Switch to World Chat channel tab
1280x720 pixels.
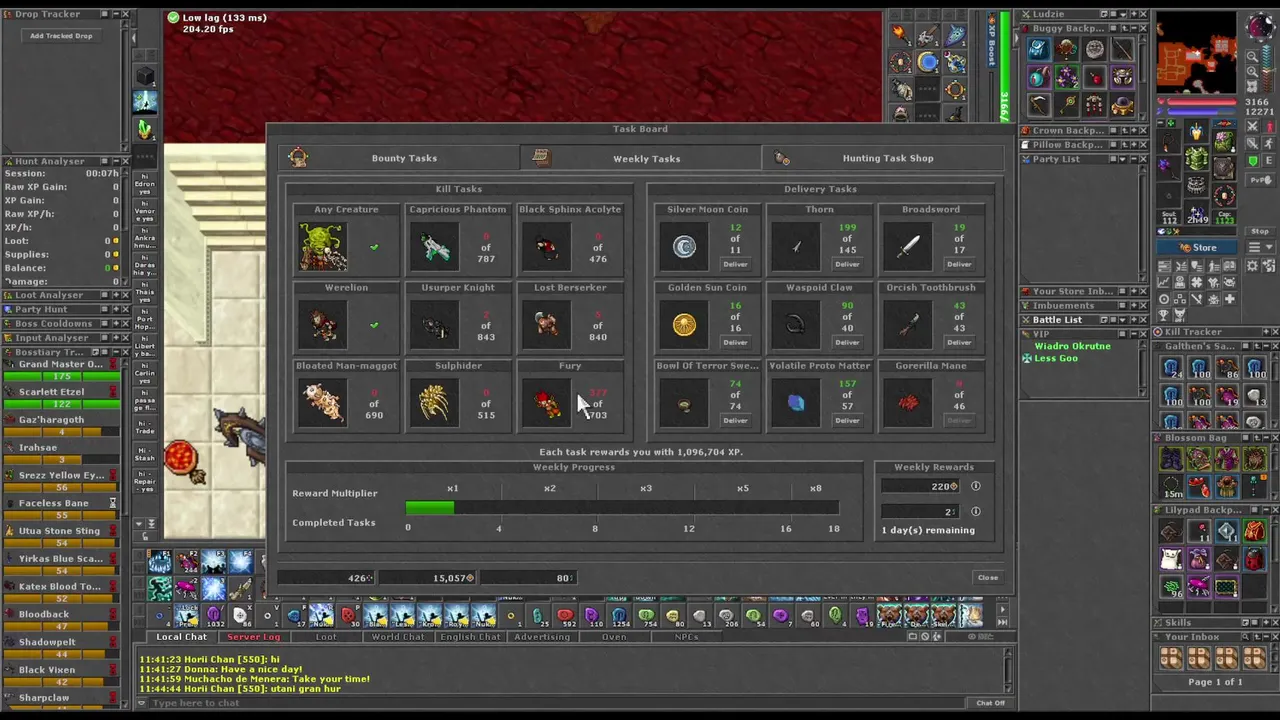point(398,637)
